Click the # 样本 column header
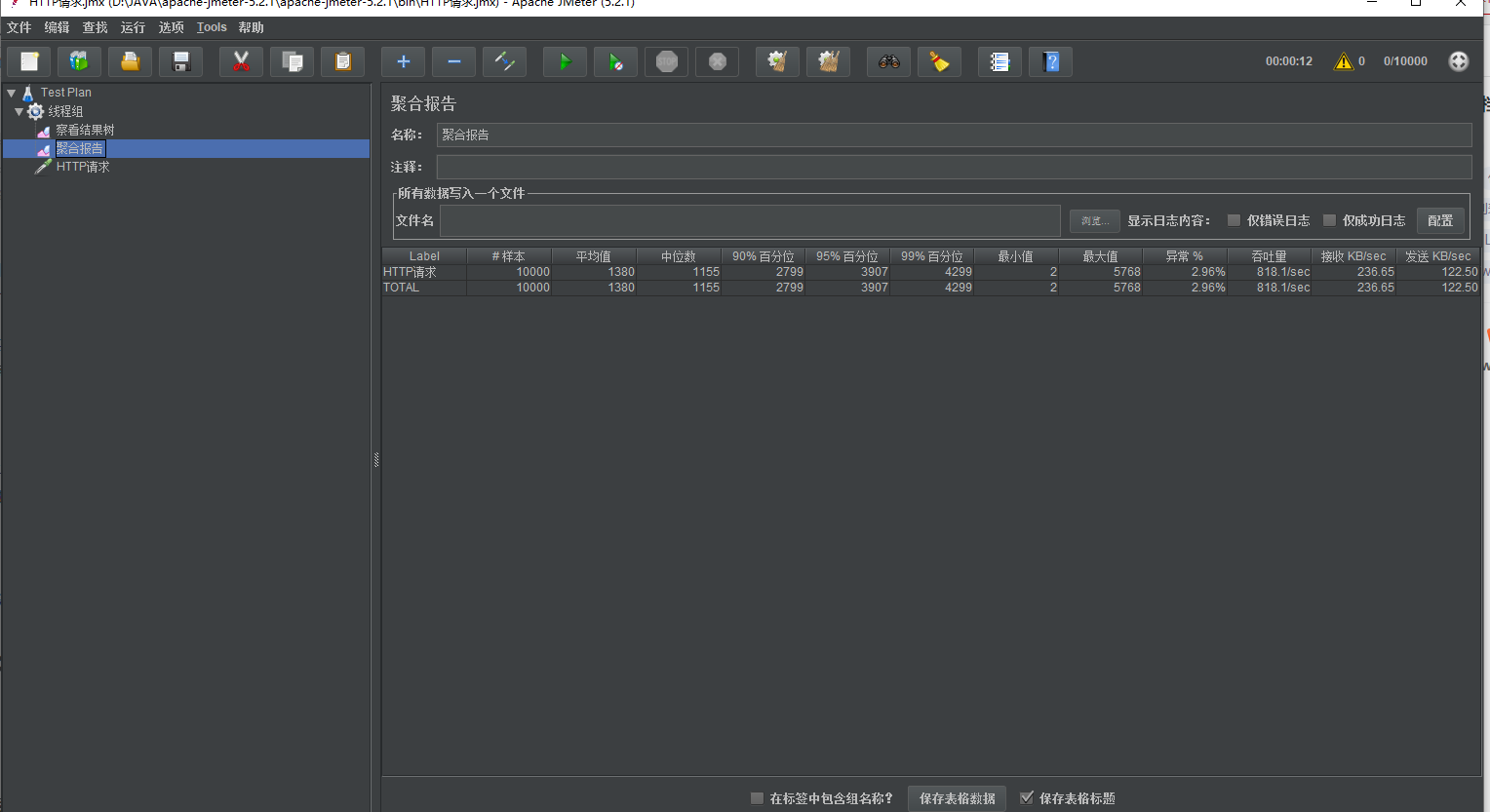Viewport: 1490px width, 812px height. 509,256
